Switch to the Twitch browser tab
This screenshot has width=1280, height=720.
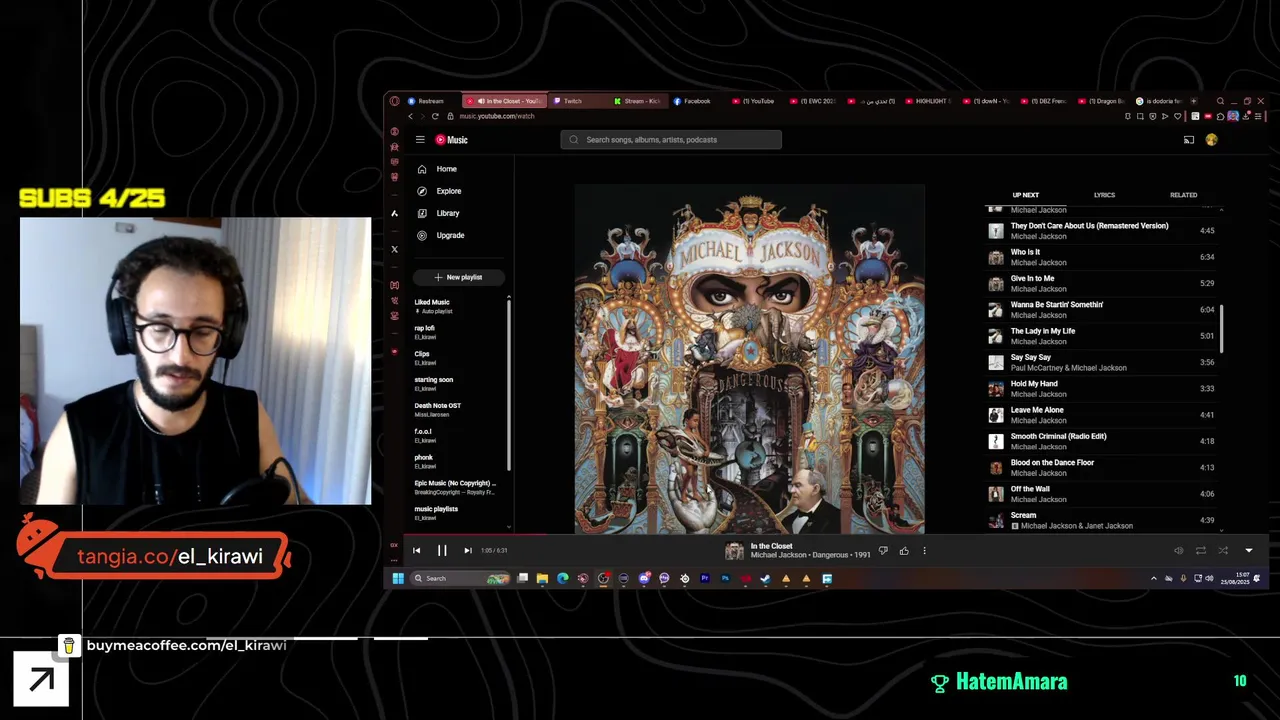click(572, 101)
